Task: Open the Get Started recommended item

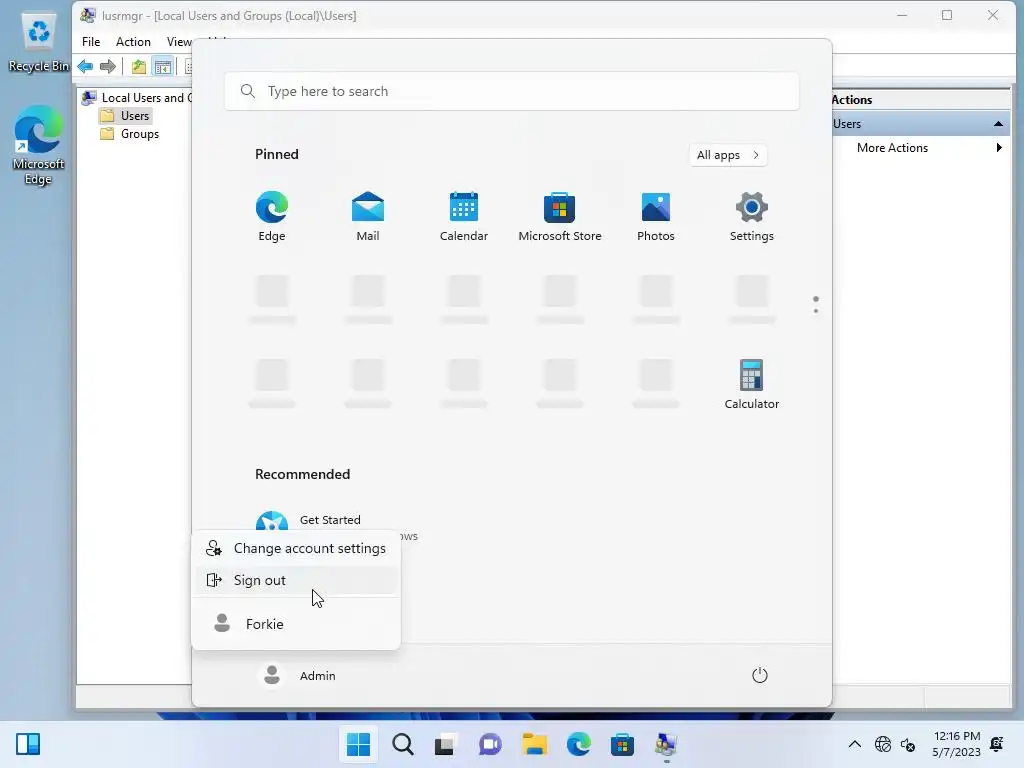Action: tap(330, 520)
